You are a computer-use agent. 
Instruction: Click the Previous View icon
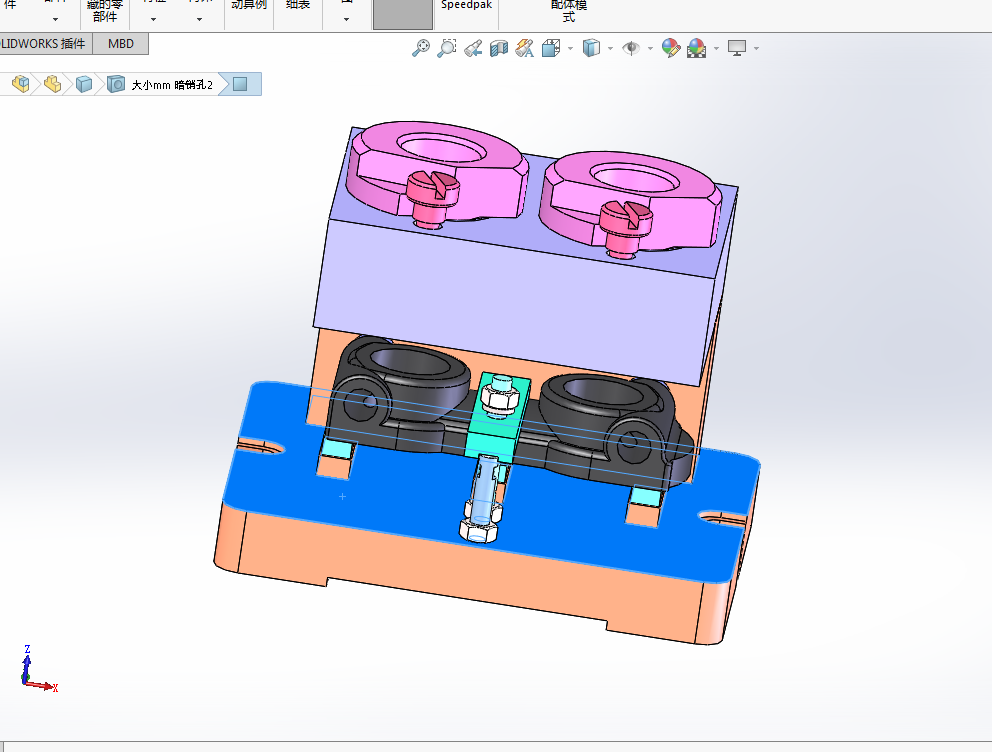coord(473,48)
